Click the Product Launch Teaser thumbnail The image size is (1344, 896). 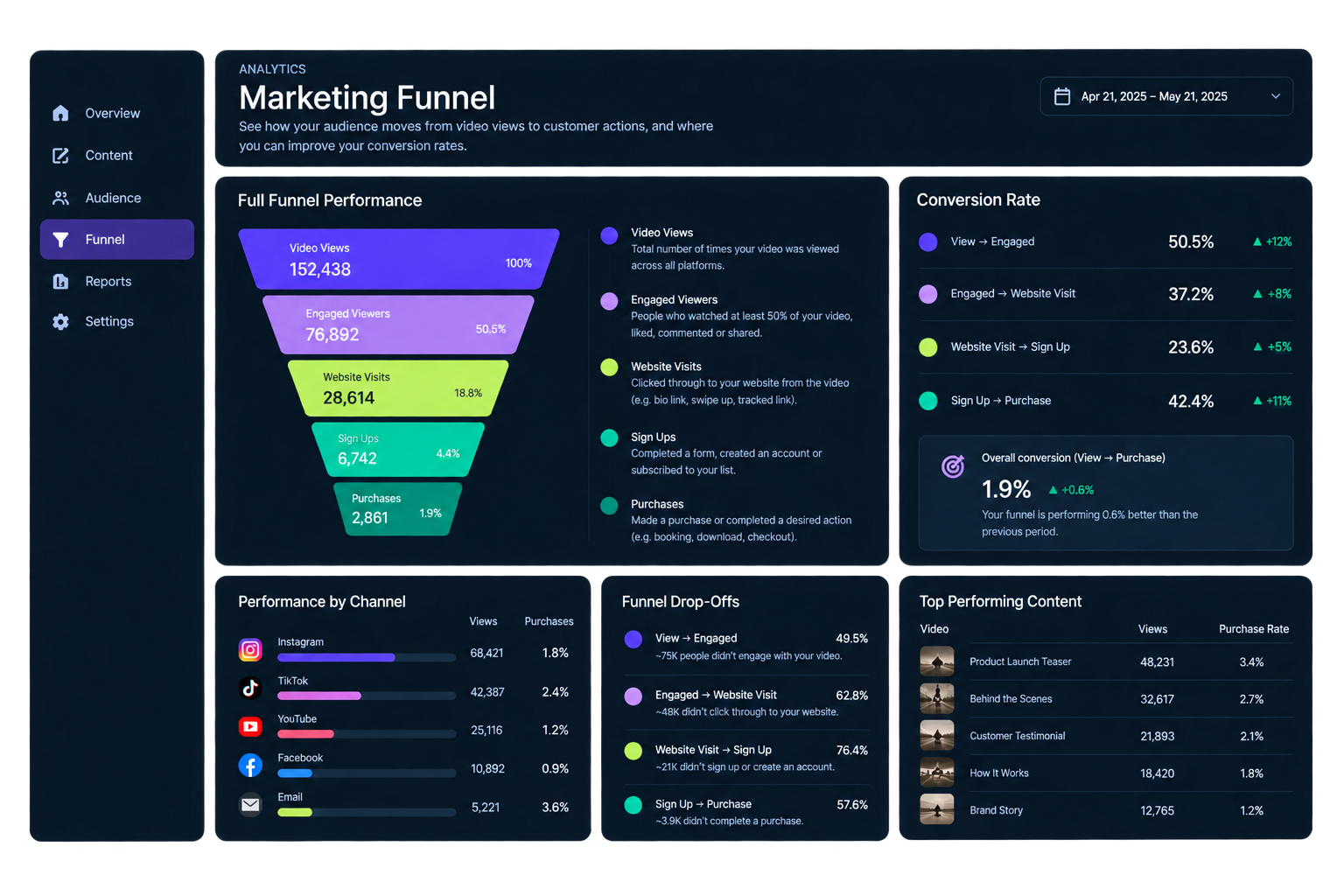(937, 661)
